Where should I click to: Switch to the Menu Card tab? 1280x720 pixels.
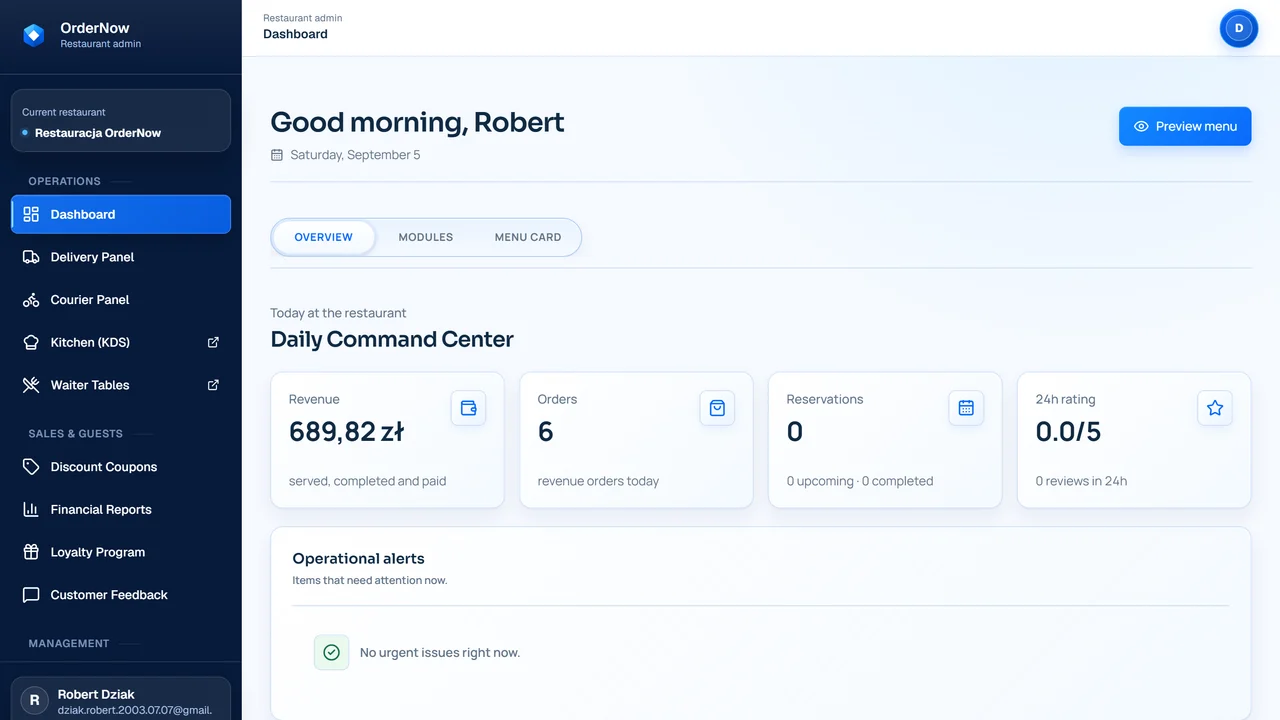point(528,237)
